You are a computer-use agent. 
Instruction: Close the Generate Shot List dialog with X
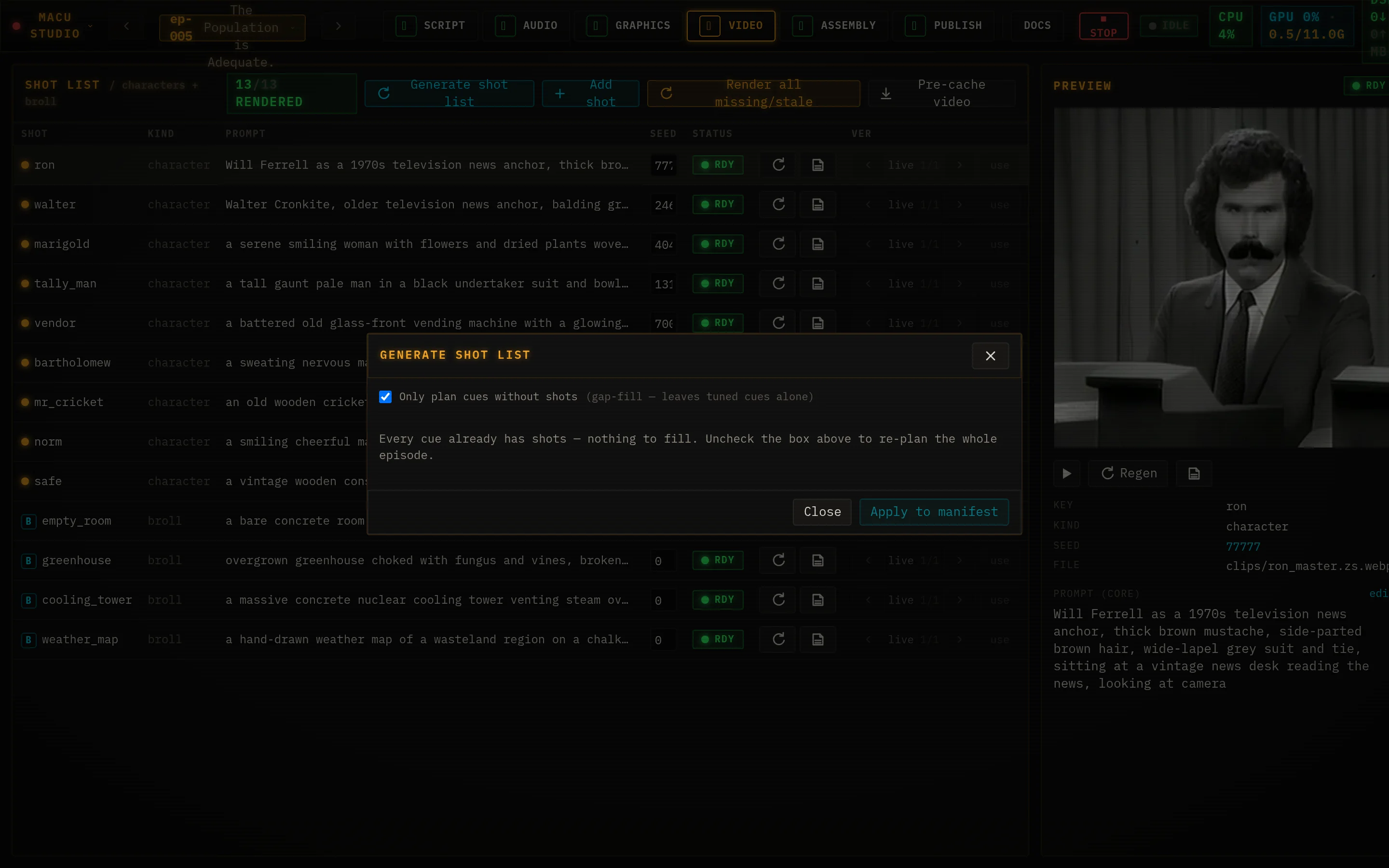coord(990,356)
